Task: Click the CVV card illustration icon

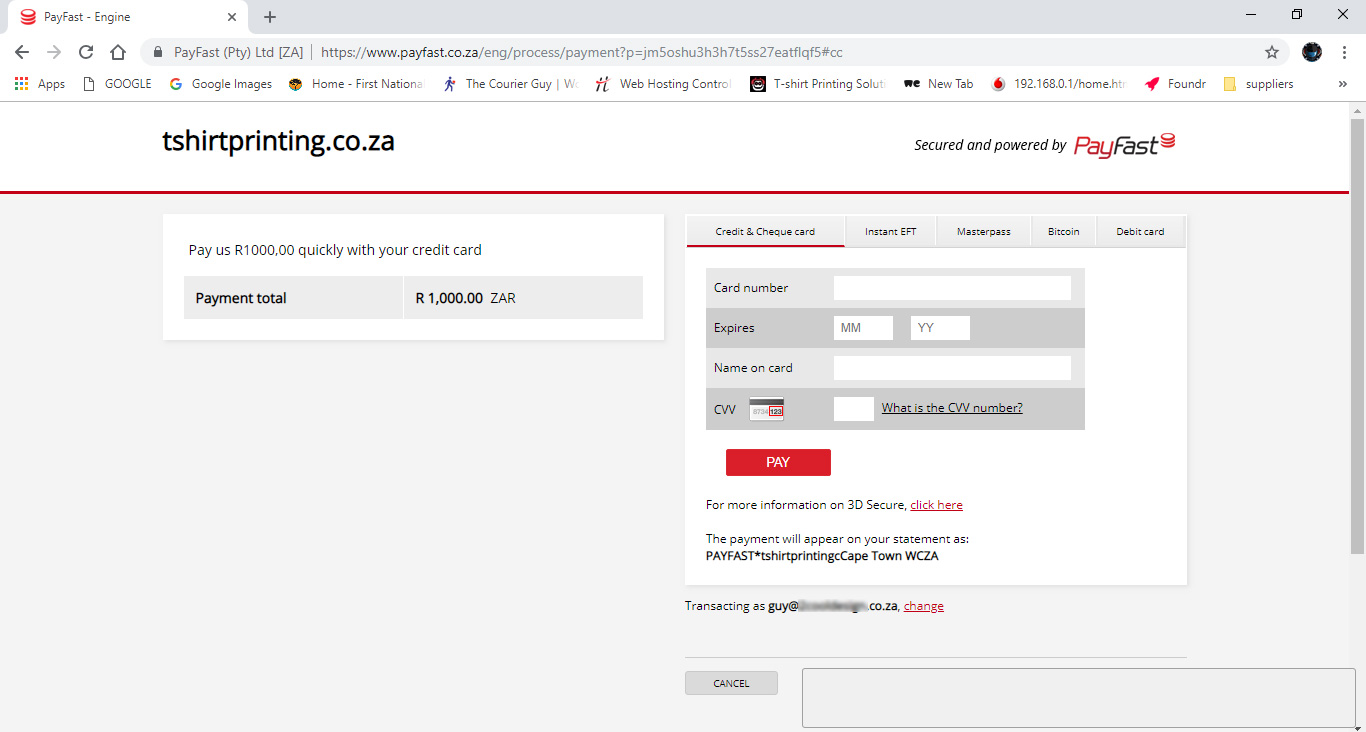Action: tap(767, 408)
